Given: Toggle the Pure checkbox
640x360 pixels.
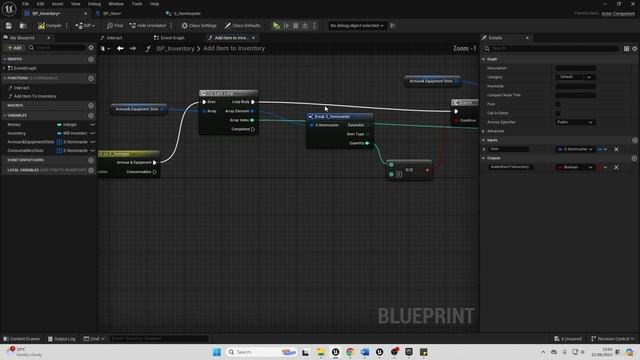Looking at the screenshot, I should pos(558,104).
